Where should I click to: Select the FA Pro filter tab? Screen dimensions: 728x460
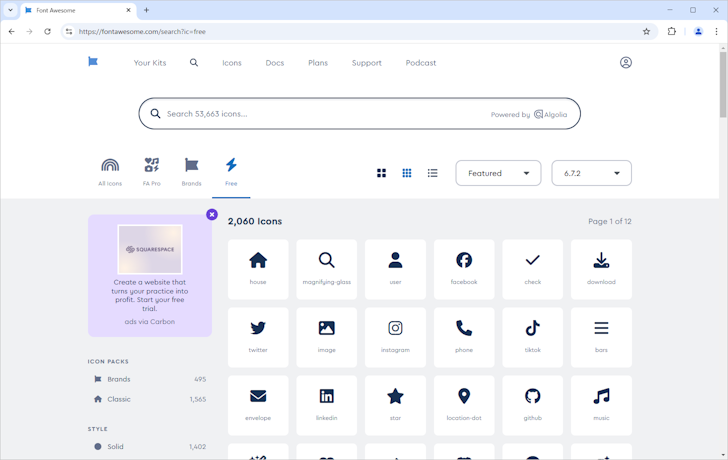point(152,171)
